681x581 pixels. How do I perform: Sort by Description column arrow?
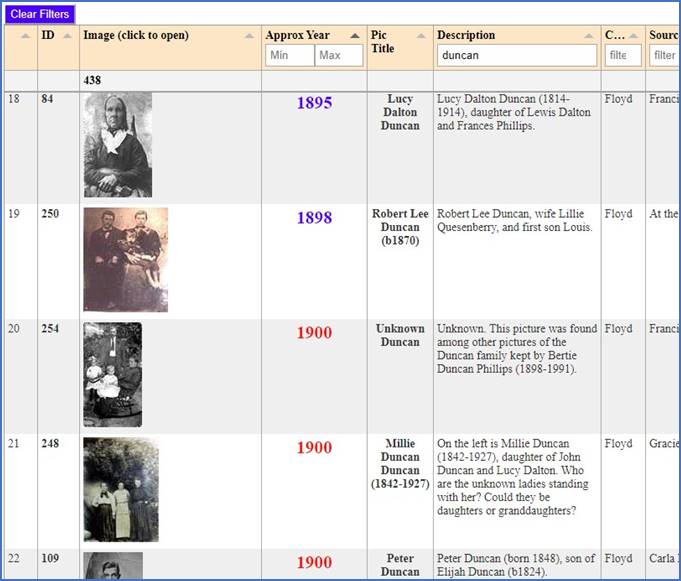(x=588, y=36)
